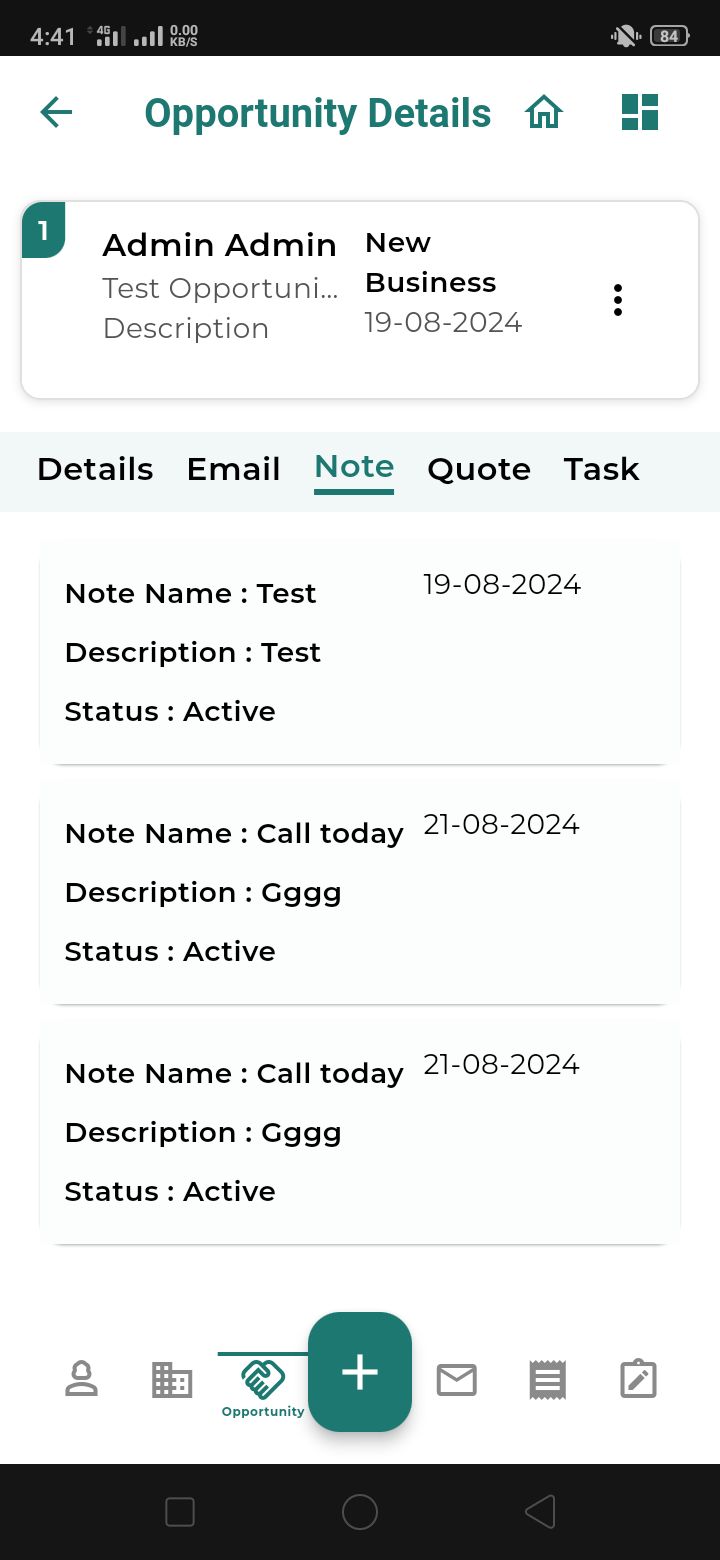Open company building icon in bottom bar

(172, 1379)
